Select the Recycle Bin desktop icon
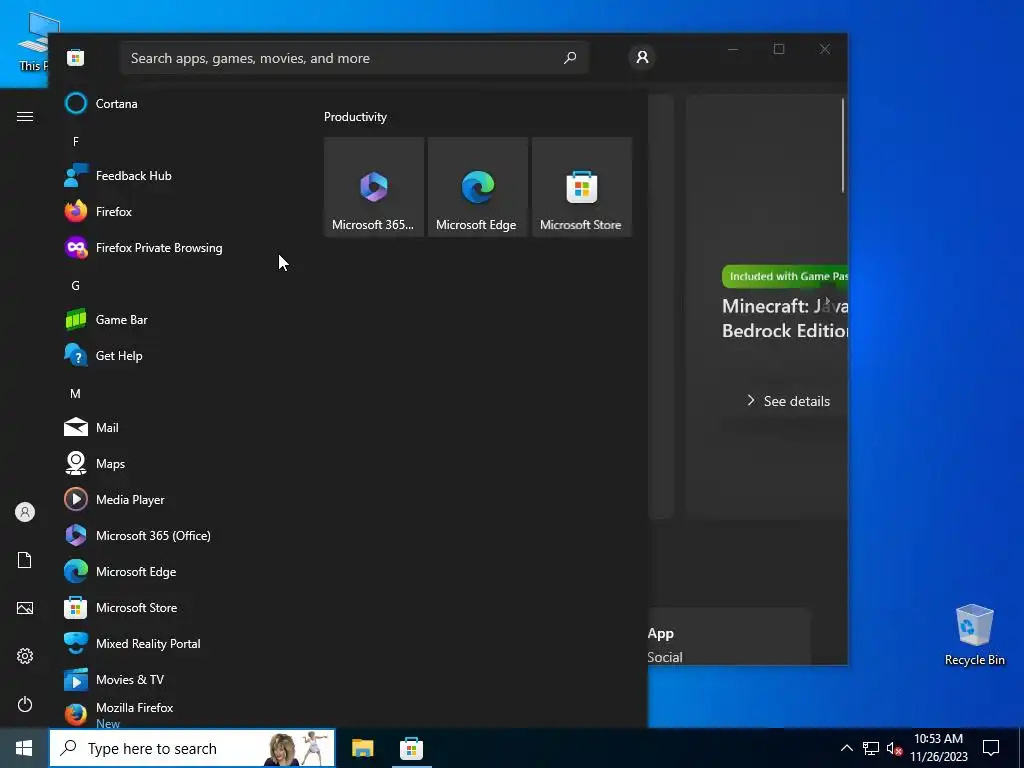 (974, 635)
